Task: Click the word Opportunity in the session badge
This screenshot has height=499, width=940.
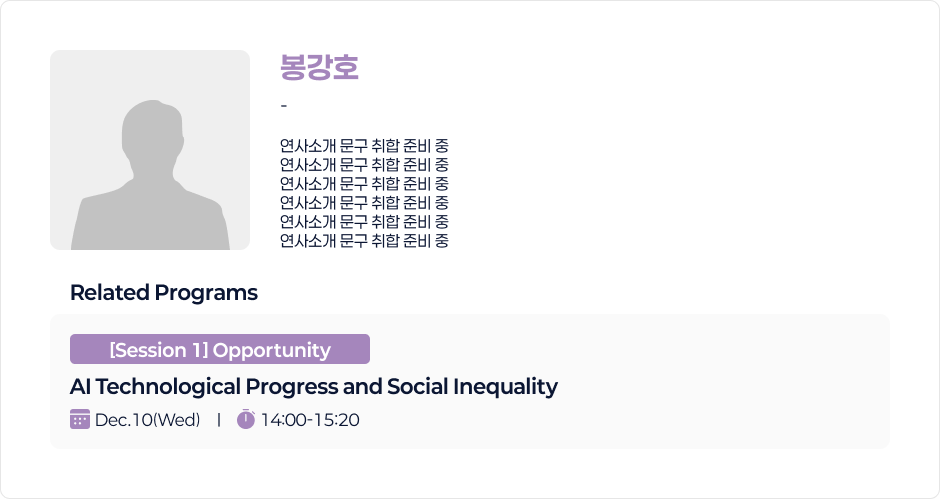Action: coord(271,350)
